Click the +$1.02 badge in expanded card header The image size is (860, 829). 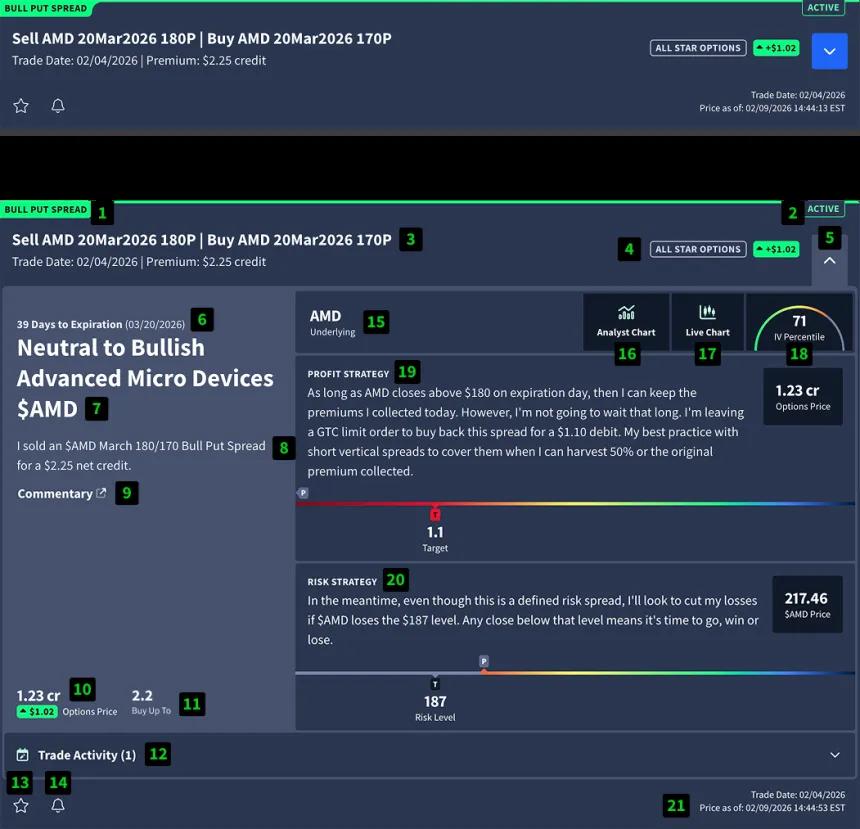(776, 249)
